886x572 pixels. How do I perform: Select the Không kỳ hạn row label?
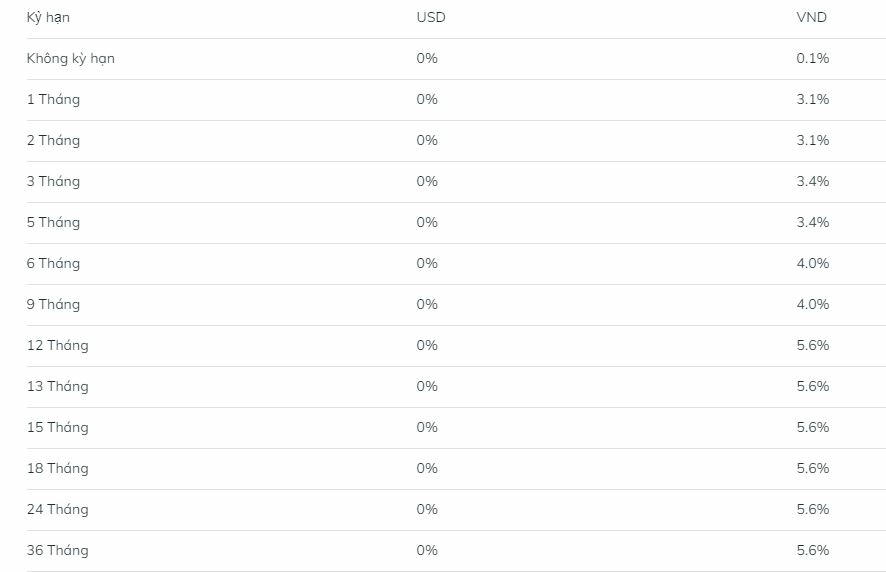point(70,59)
